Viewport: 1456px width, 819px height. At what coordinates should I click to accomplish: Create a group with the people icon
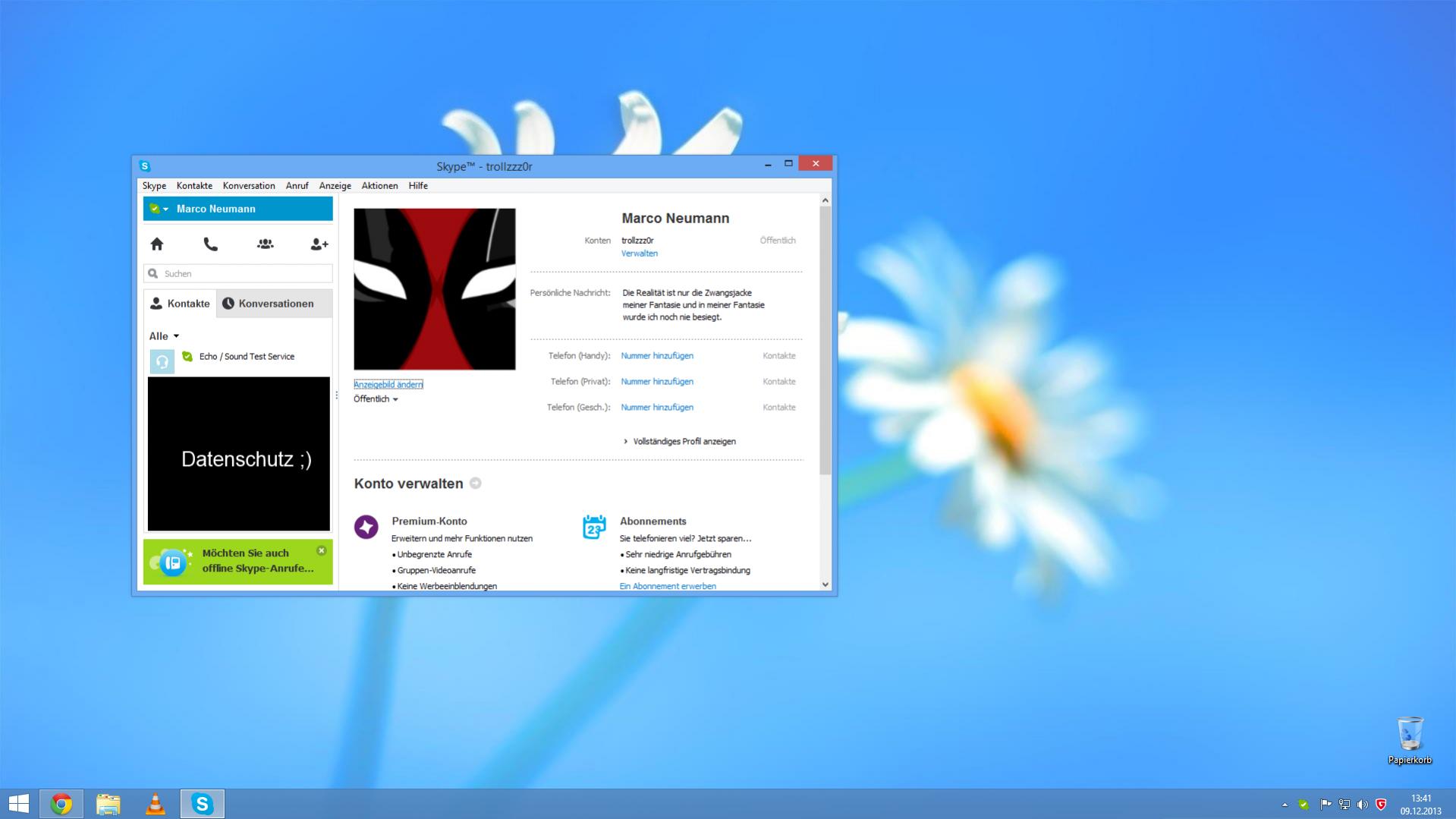click(x=265, y=244)
